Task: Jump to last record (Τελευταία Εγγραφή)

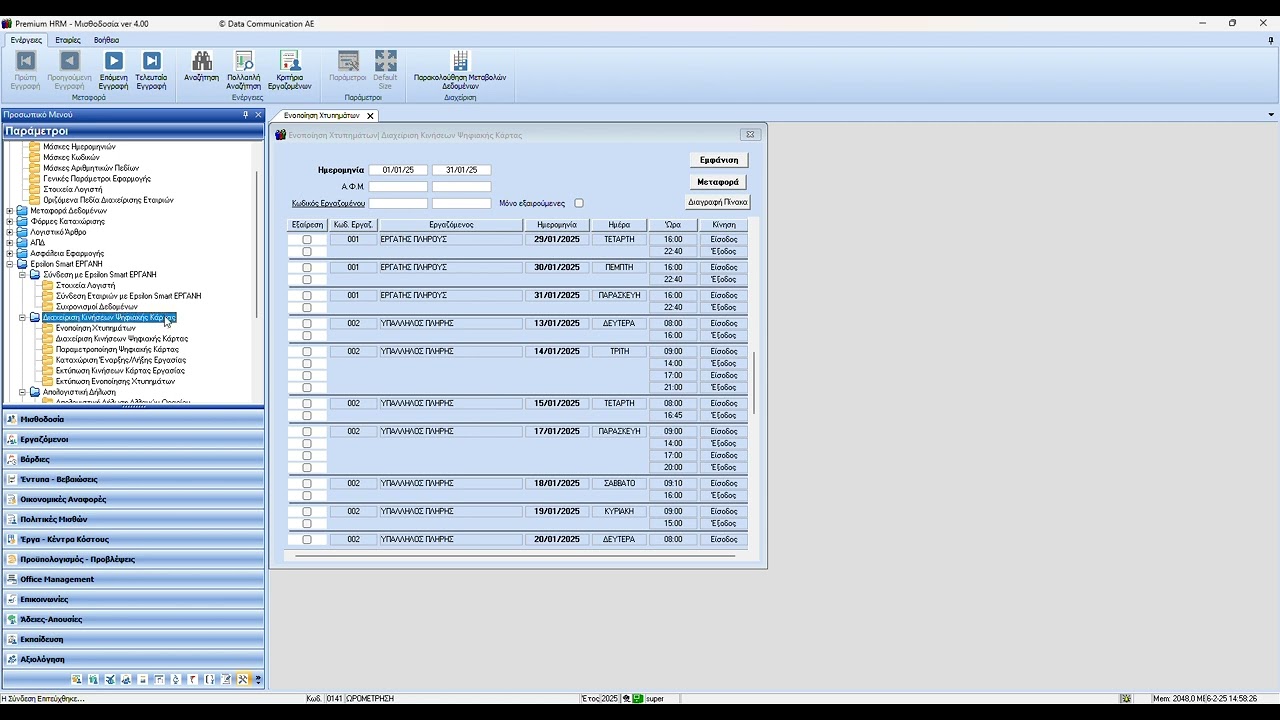Action: pos(151,71)
